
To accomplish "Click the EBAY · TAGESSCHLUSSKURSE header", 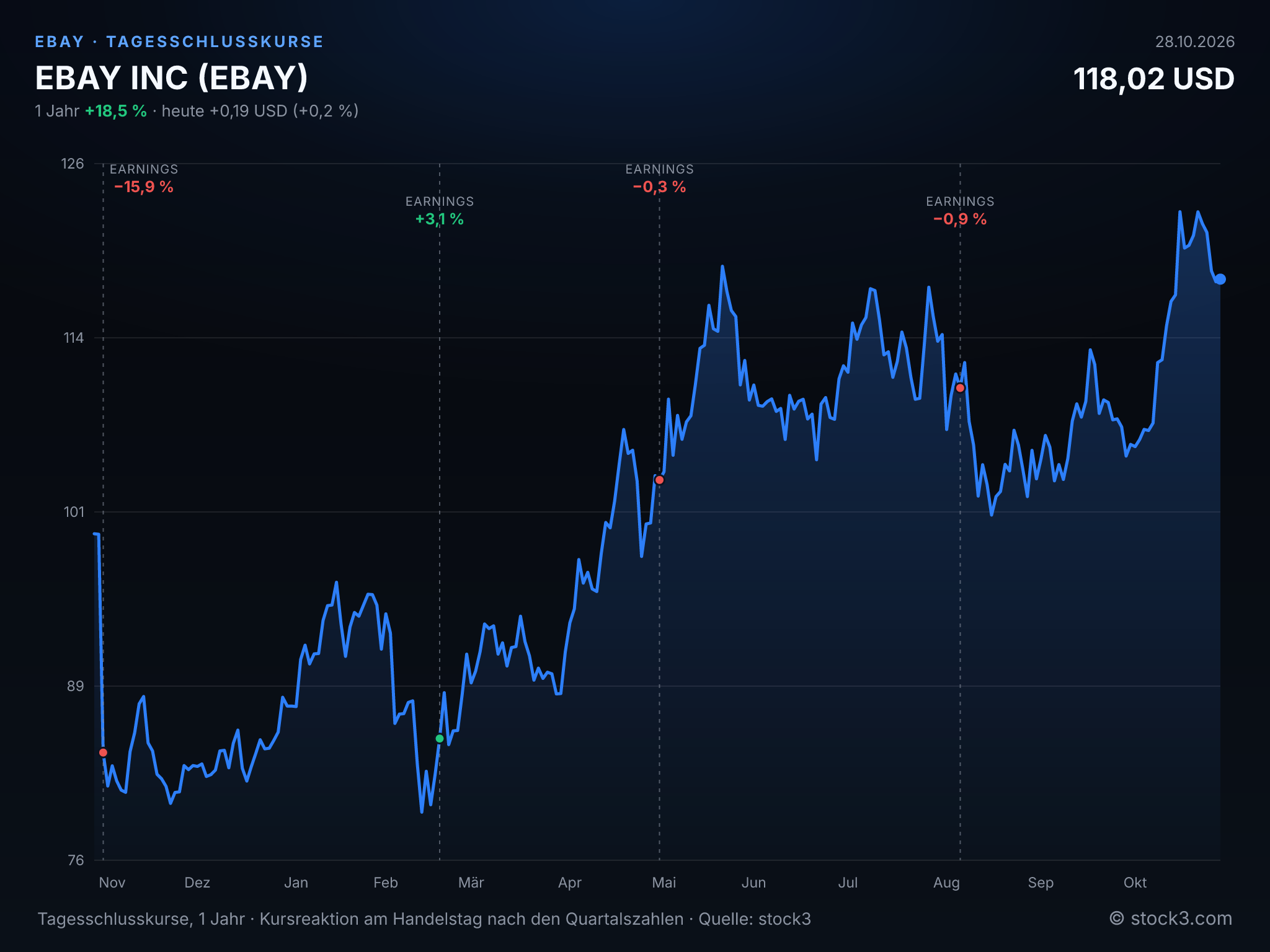I will 179,42.
